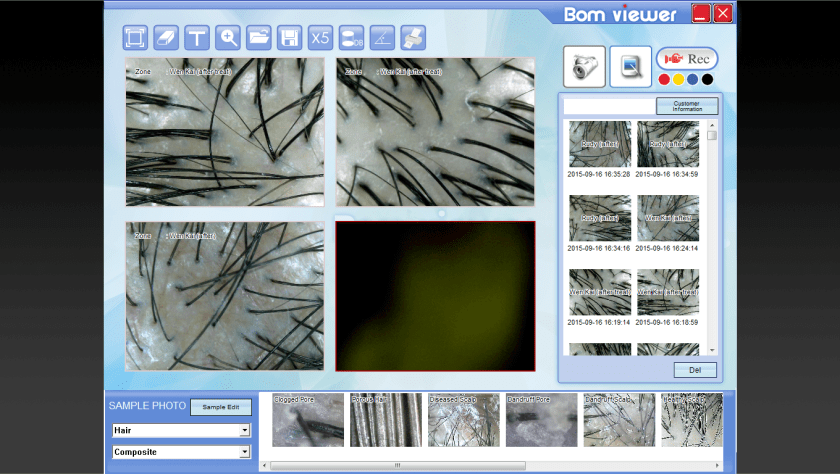The image size is (840, 474).
Task: Open the database icon in the toolbar
Action: 352,38
